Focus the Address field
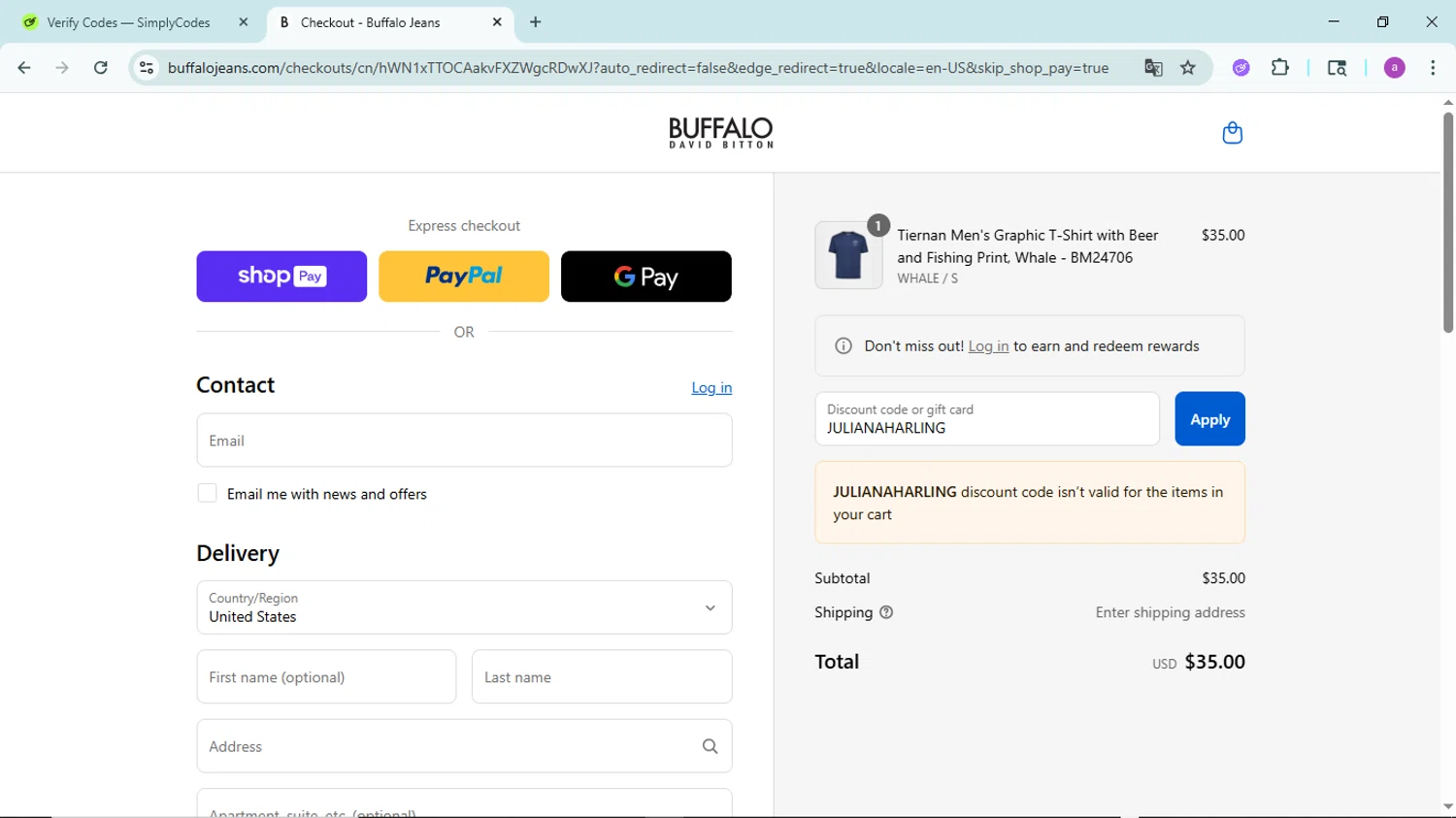The width and height of the screenshot is (1456, 818). (464, 746)
